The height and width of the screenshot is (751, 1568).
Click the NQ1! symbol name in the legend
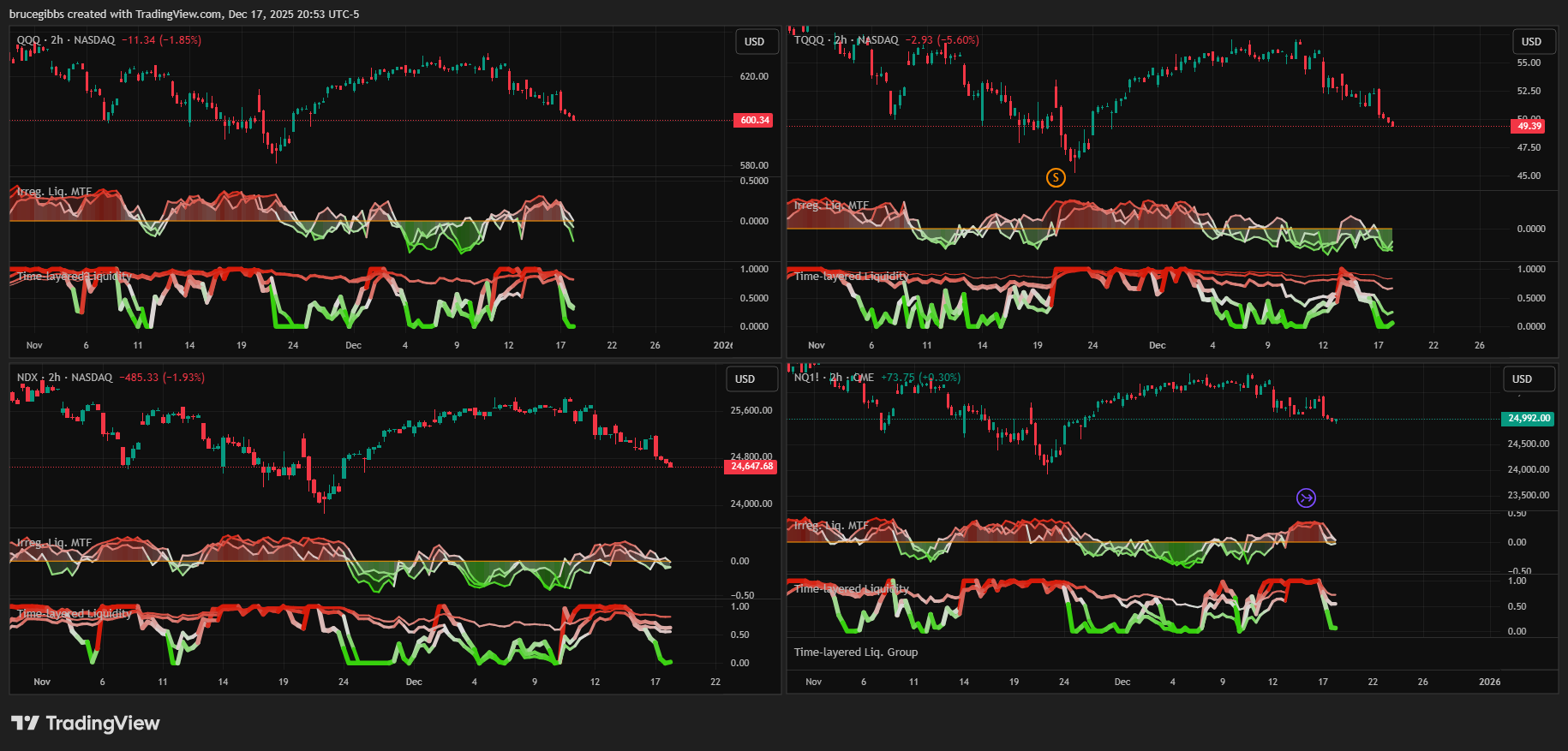click(x=806, y=378)
